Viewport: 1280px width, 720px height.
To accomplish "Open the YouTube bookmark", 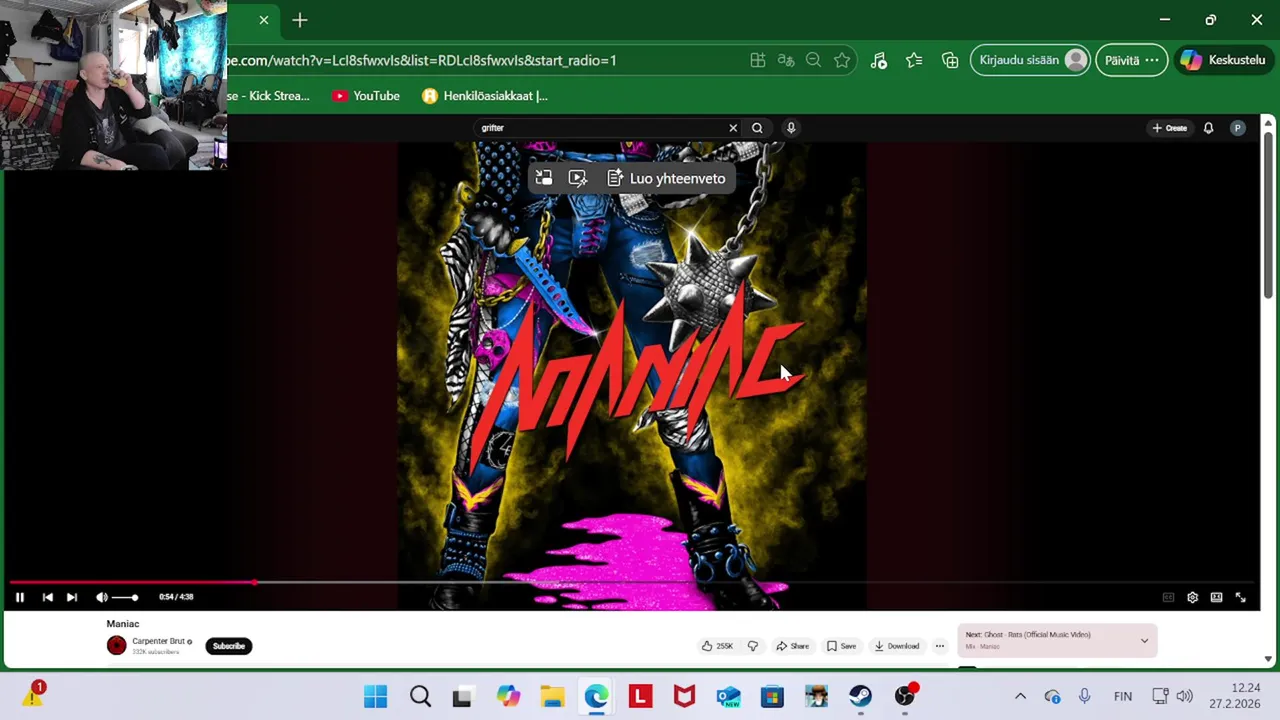I will [x=366, y=96].
